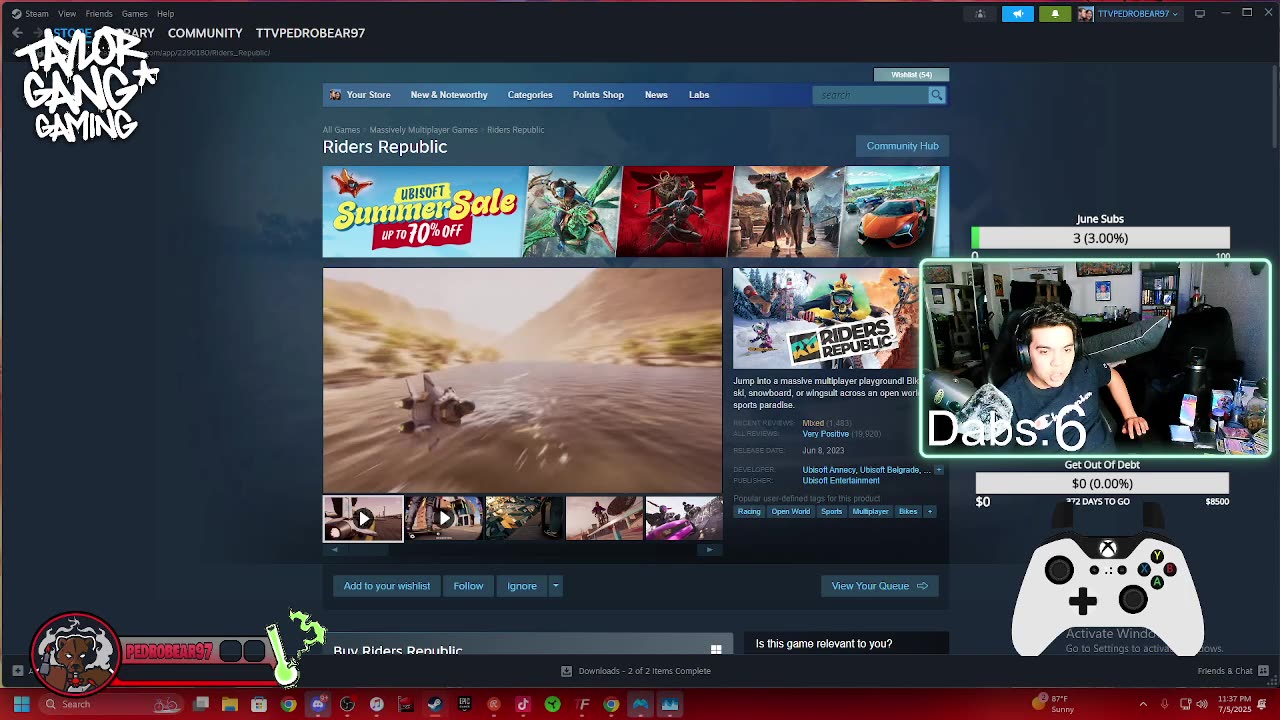Open TikTok app from the taskbar

pos(523,704)
